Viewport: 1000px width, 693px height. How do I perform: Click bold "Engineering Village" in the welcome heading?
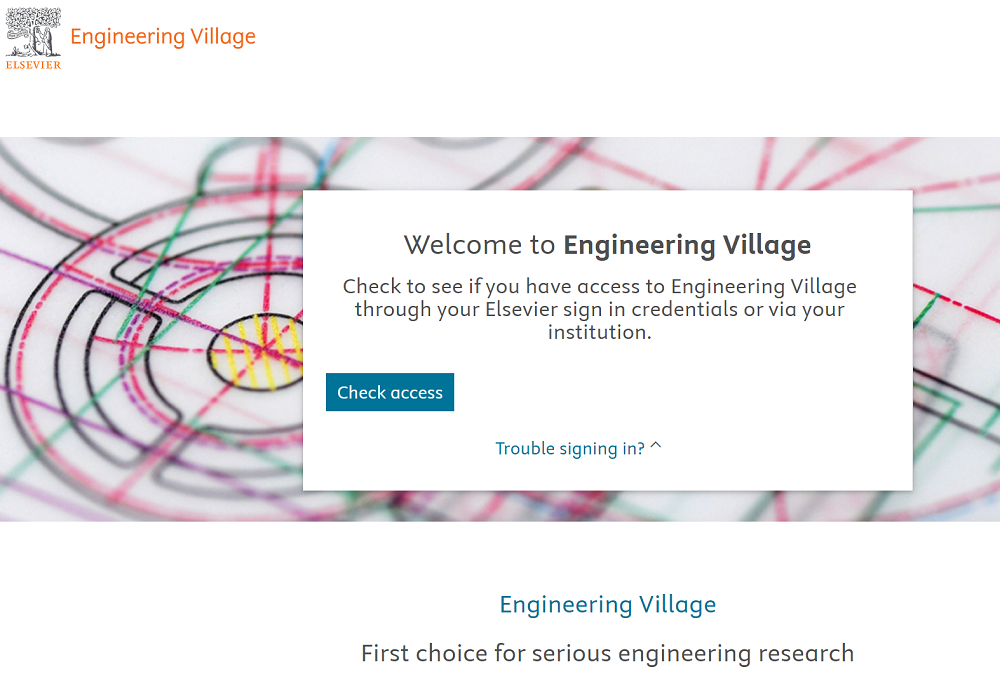pyautogui.click(x=687, y=245)
